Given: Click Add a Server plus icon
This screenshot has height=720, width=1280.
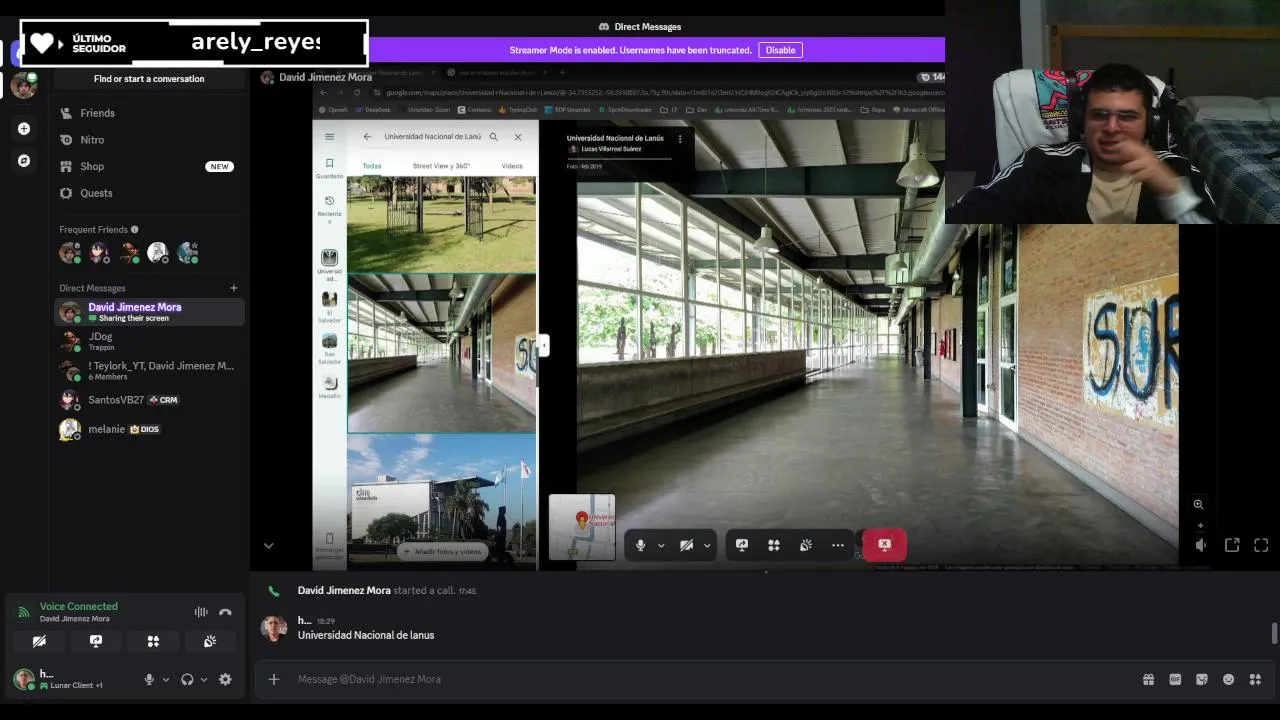Looking at the screenshot, I should 24,128.
